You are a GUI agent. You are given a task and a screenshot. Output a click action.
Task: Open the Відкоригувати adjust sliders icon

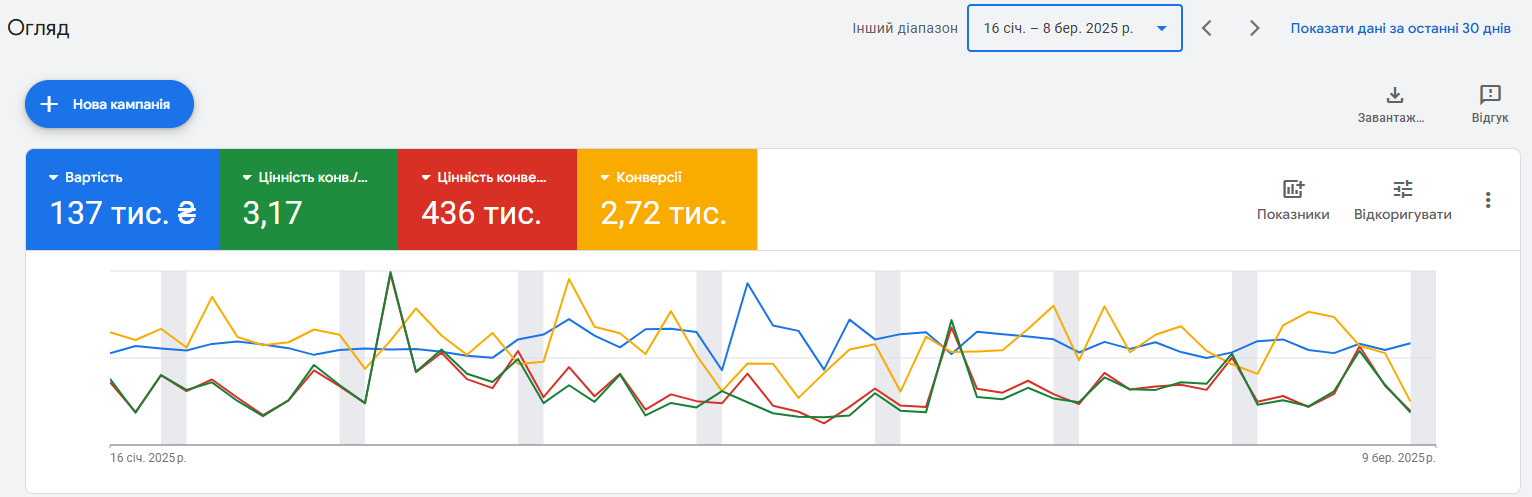[1403, 189]
